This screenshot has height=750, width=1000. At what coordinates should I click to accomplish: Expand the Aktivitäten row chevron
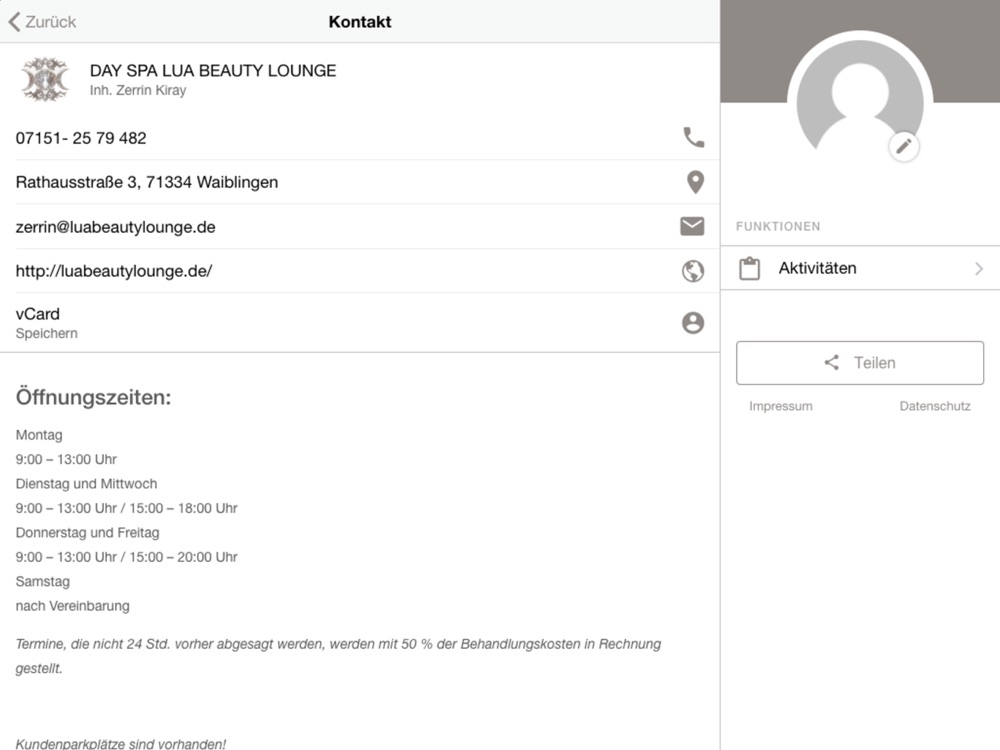point(979,268)
